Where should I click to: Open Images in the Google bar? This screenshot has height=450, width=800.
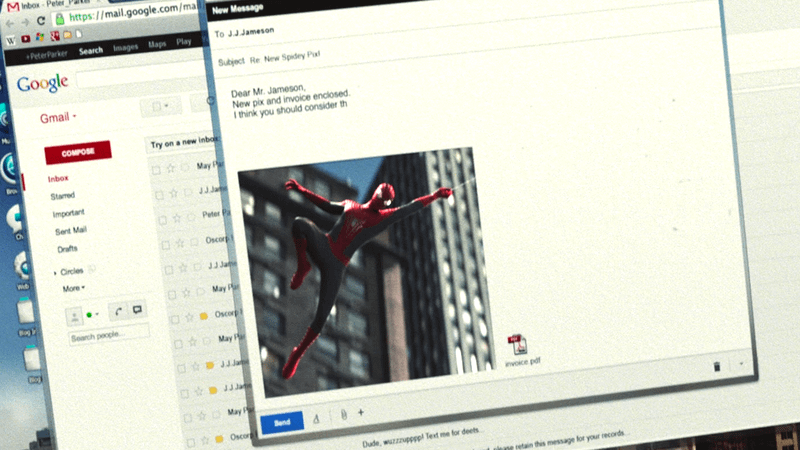pos(126,47)
